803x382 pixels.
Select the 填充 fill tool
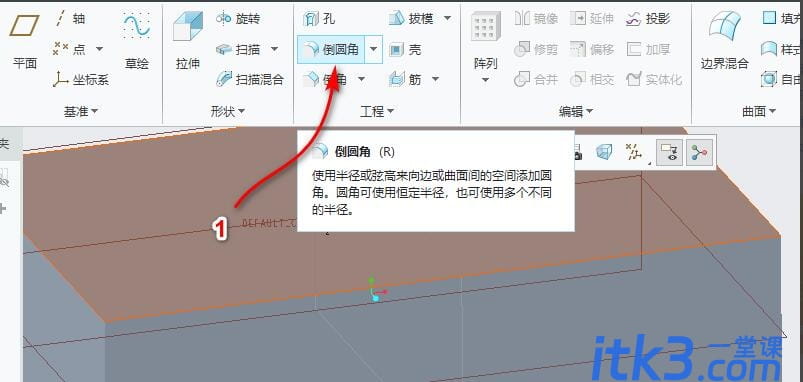[781, 19]
